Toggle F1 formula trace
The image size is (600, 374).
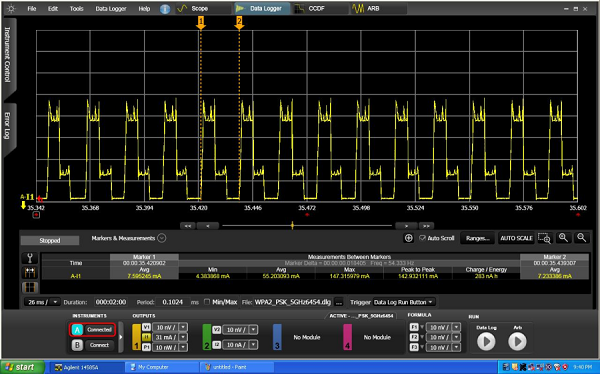click(414, 327)
